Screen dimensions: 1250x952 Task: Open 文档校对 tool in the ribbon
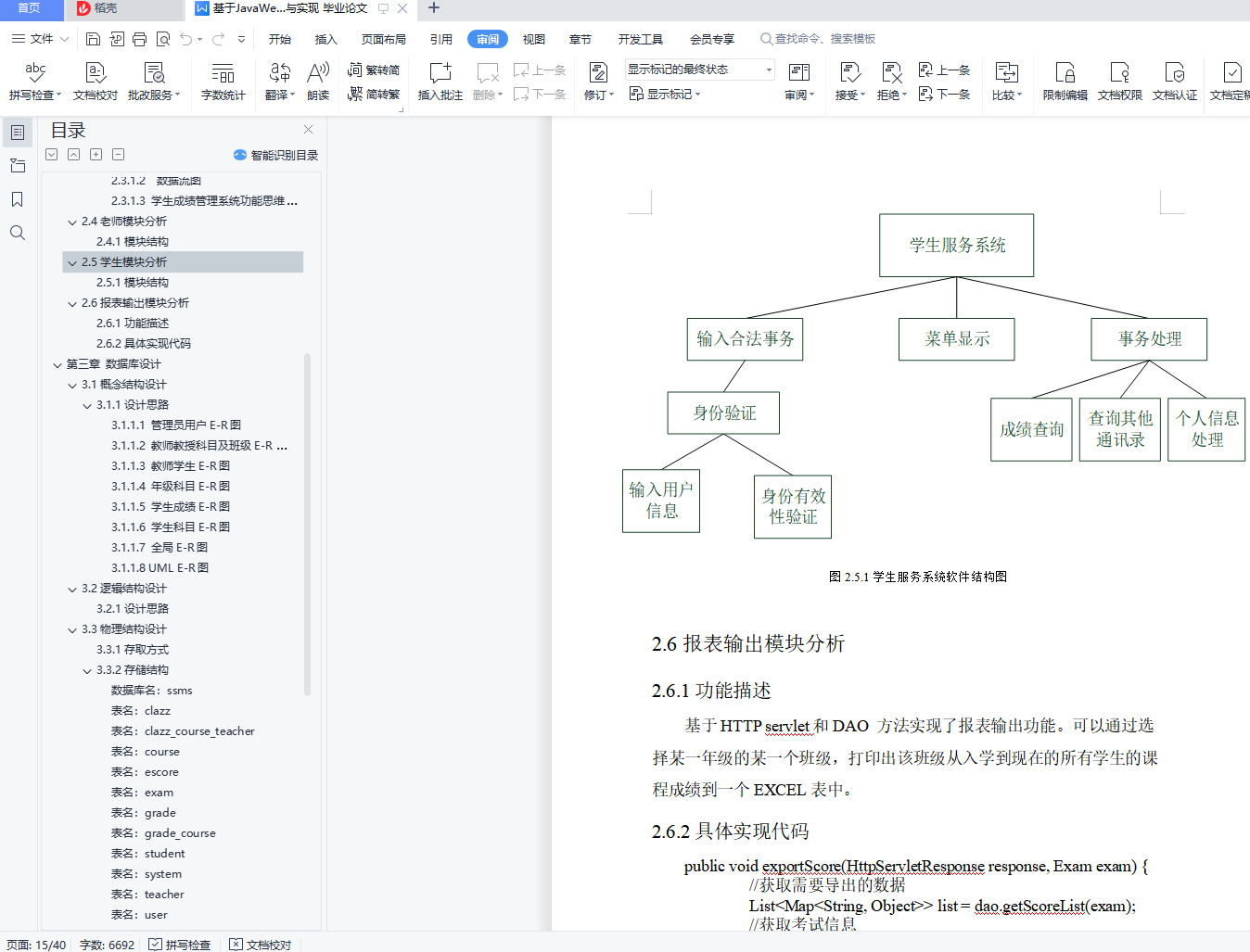tap(96, 81)
